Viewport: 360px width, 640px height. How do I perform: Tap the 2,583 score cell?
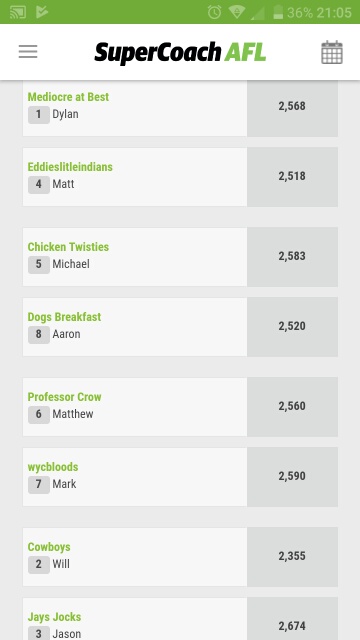pyautogui.click(x=292, y=257)
